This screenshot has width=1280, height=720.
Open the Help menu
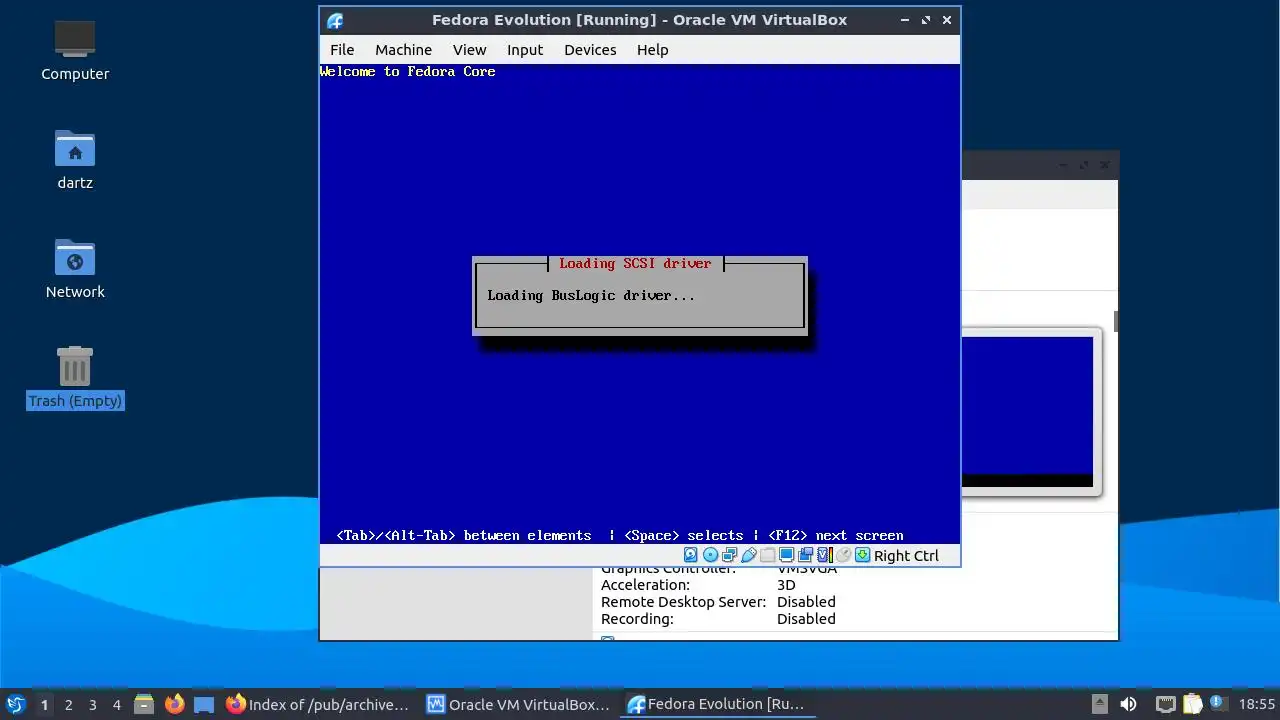coord(652,50)
